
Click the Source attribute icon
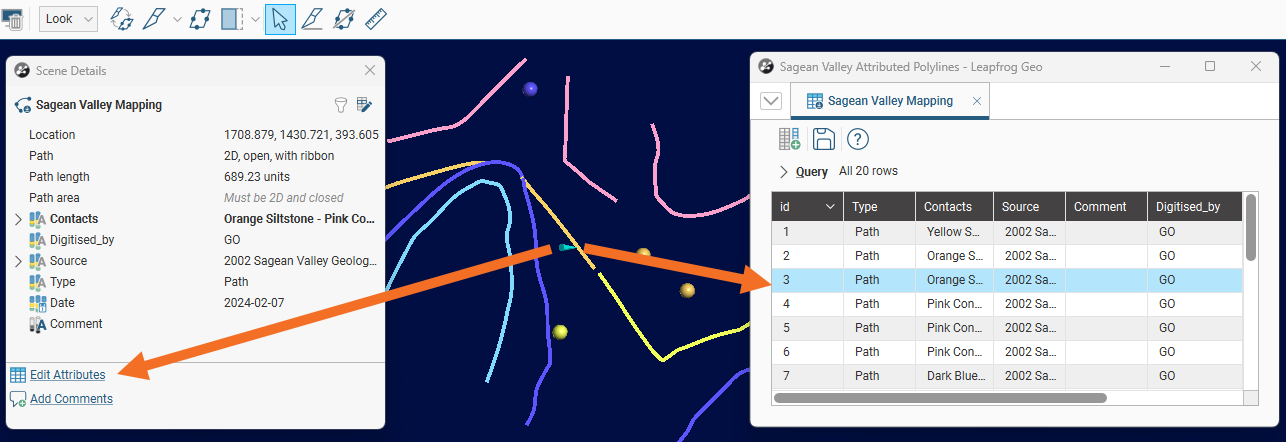[38, 261]
